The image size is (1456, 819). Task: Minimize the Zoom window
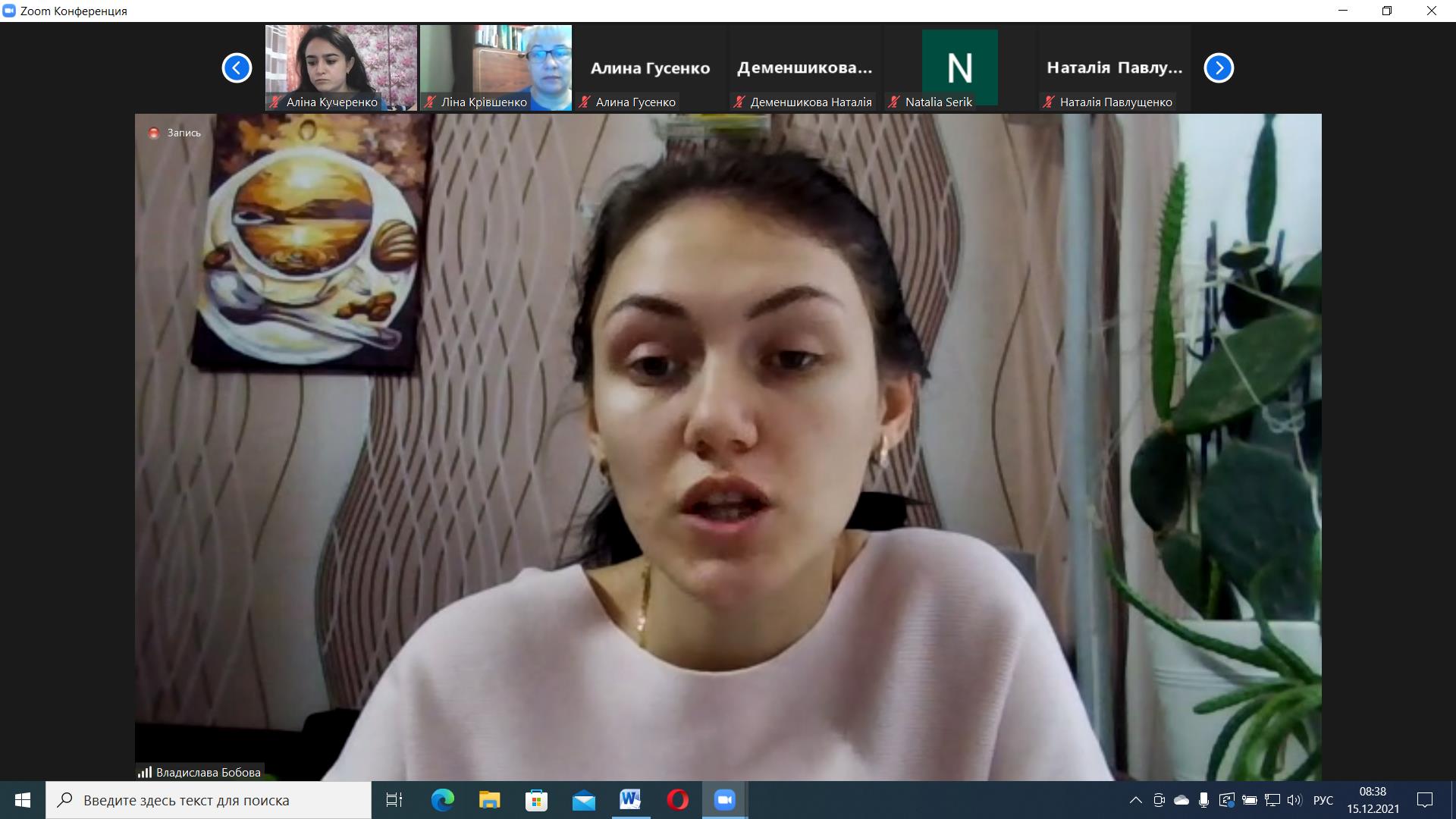pyautogui.click(x=1344, y=11)
